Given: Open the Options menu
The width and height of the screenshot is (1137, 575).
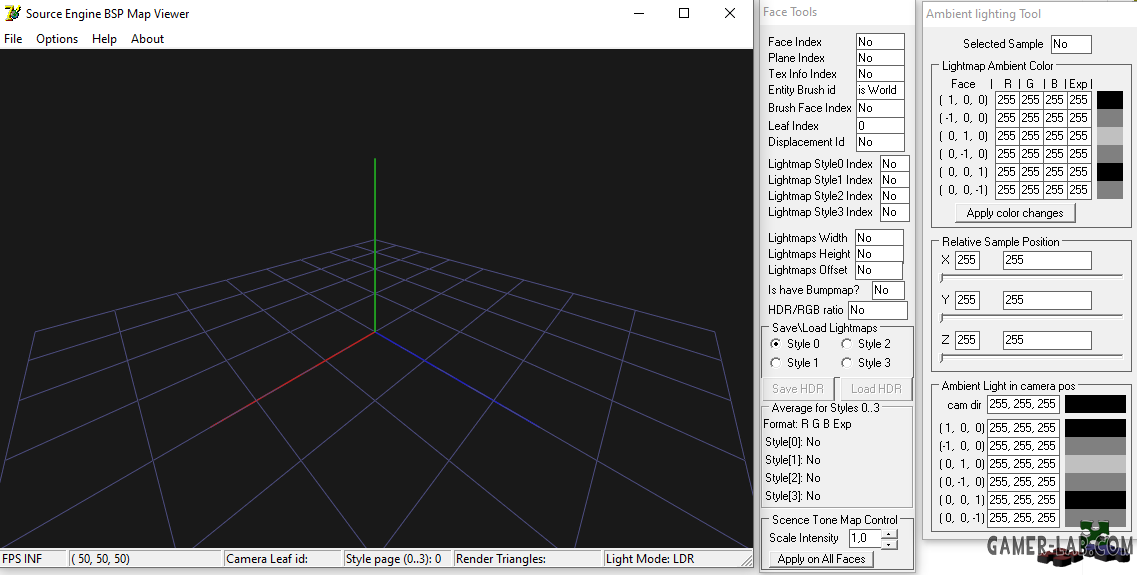Looking at the screenshot, I should point(57,38).
